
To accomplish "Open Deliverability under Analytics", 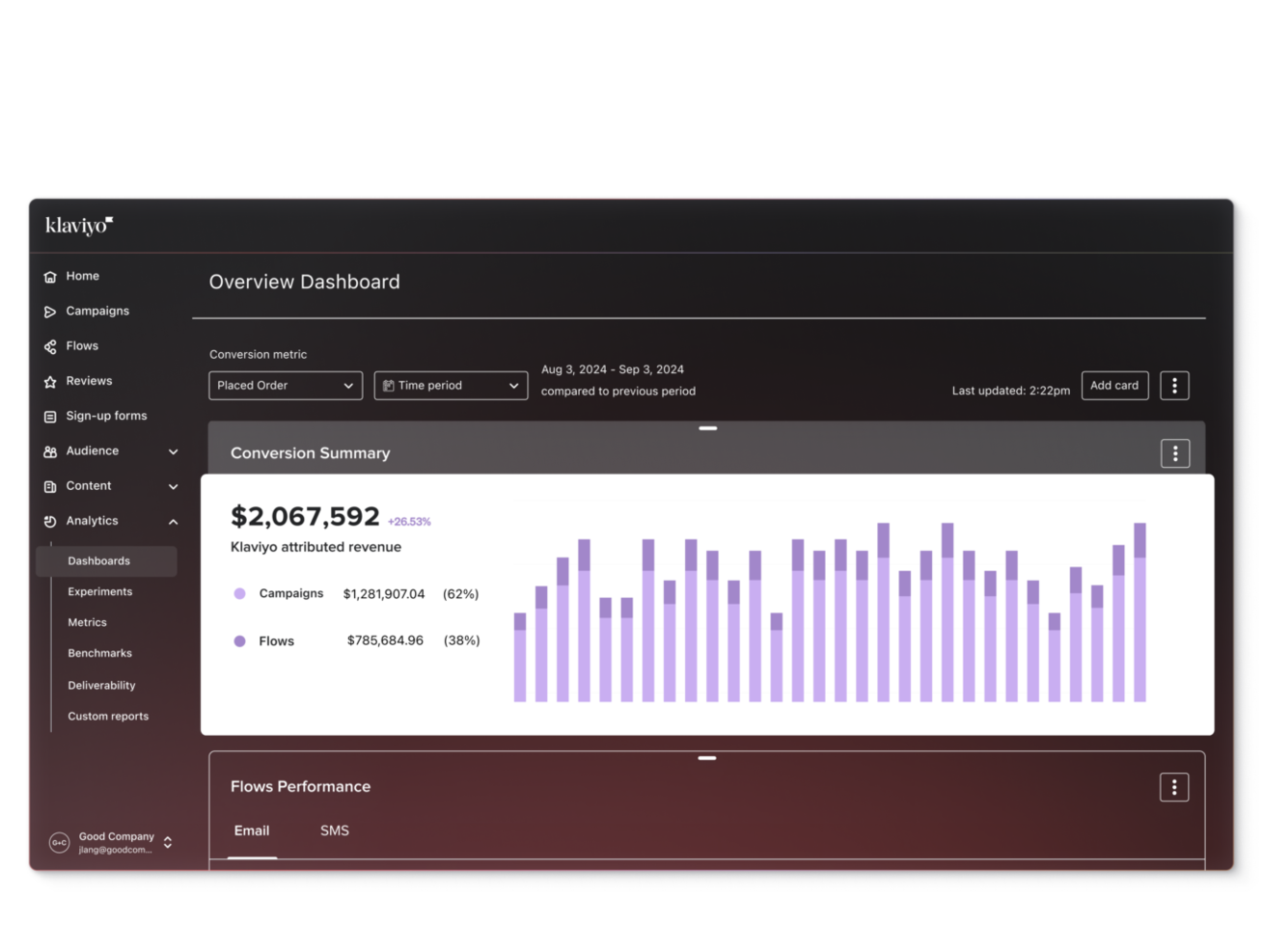I will [101, 686].
